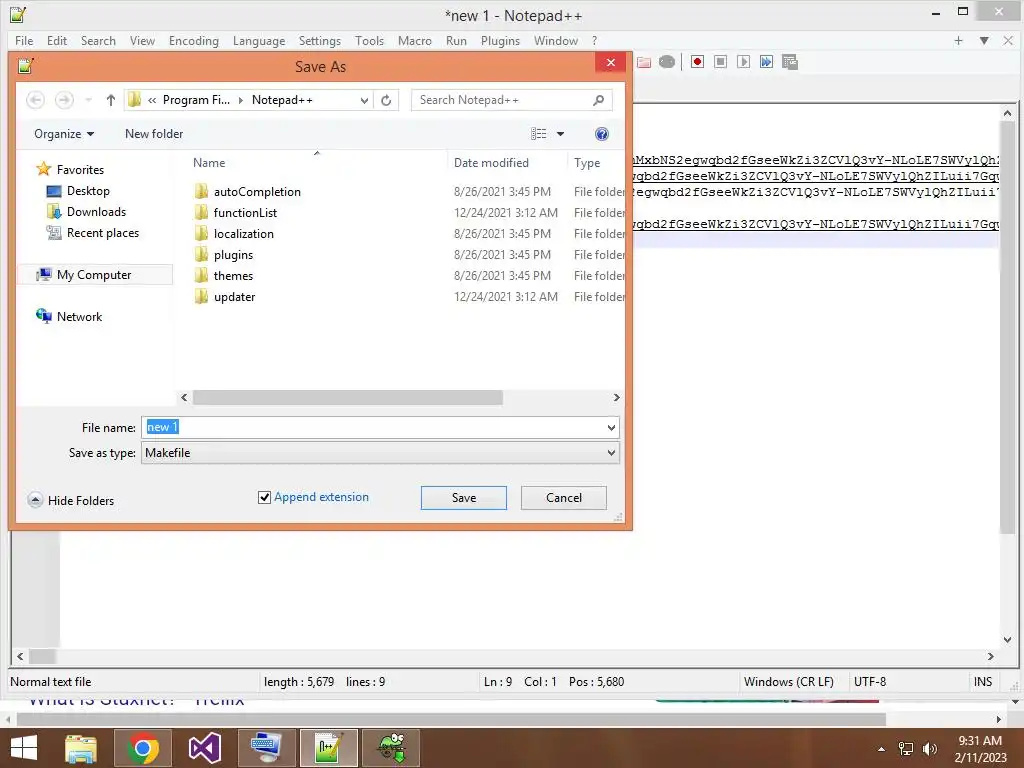Screen dimensions: 1024x768
Task: Click the volume speaker tray icon
Action: (x=929, y=749)
